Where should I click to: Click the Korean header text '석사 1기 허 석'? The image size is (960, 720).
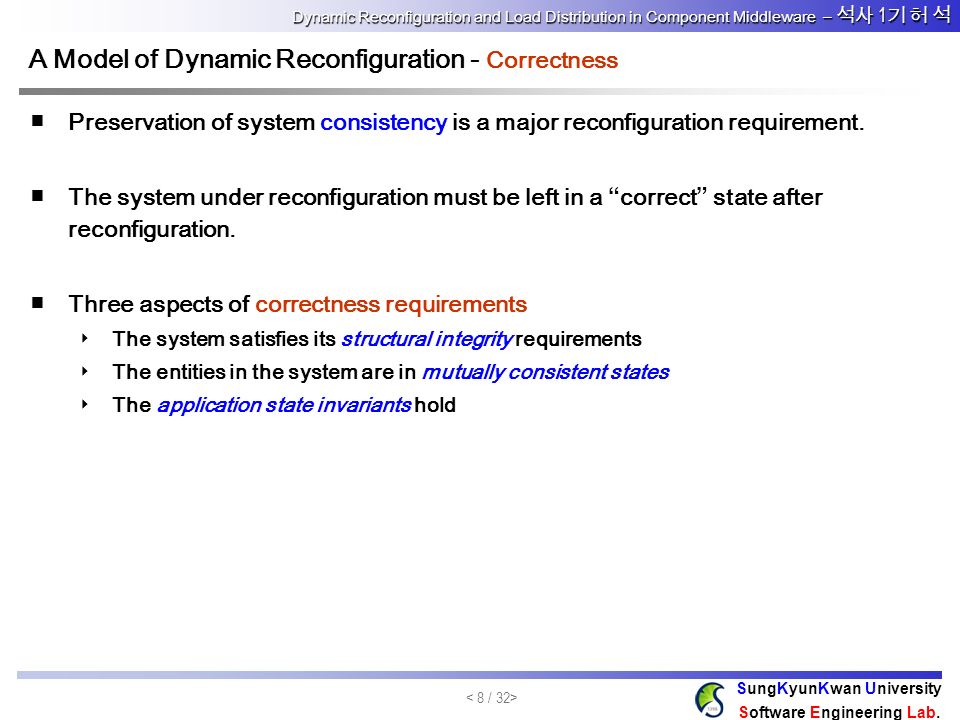[894, 15]
